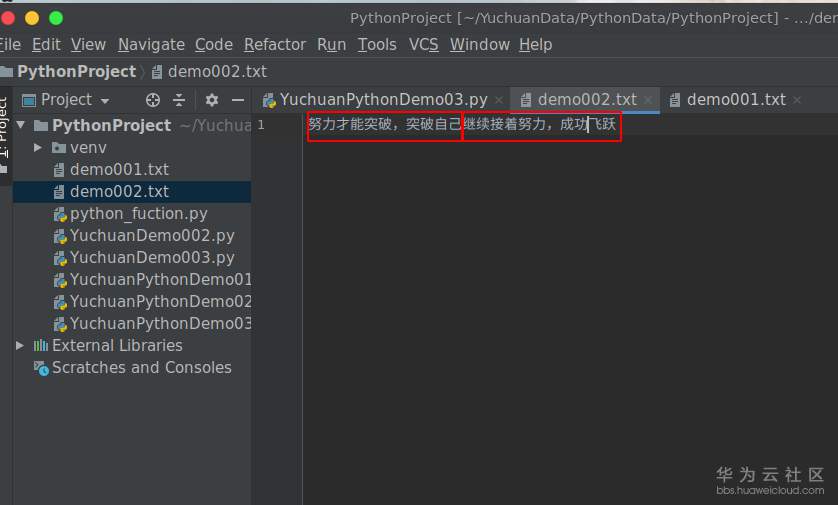Close the demo001.txt tab
Image resolution: width=838 pixels, height=505 pixels.
(x=797, y=100)
